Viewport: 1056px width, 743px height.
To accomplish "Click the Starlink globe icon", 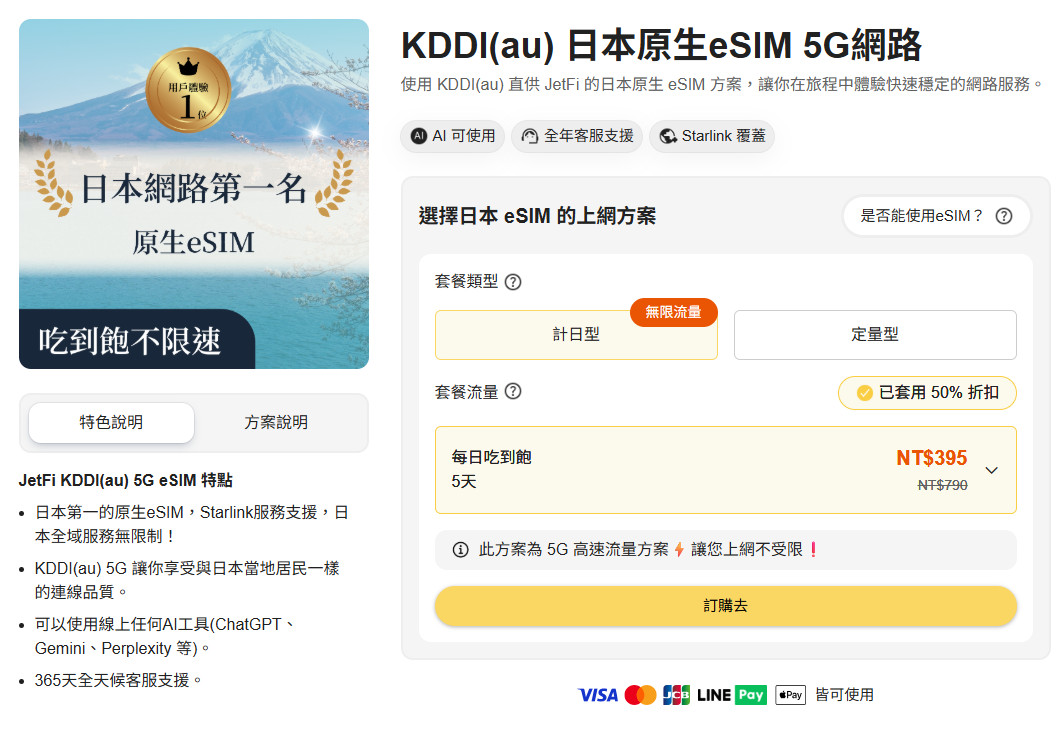I will (x=668, y=136).
